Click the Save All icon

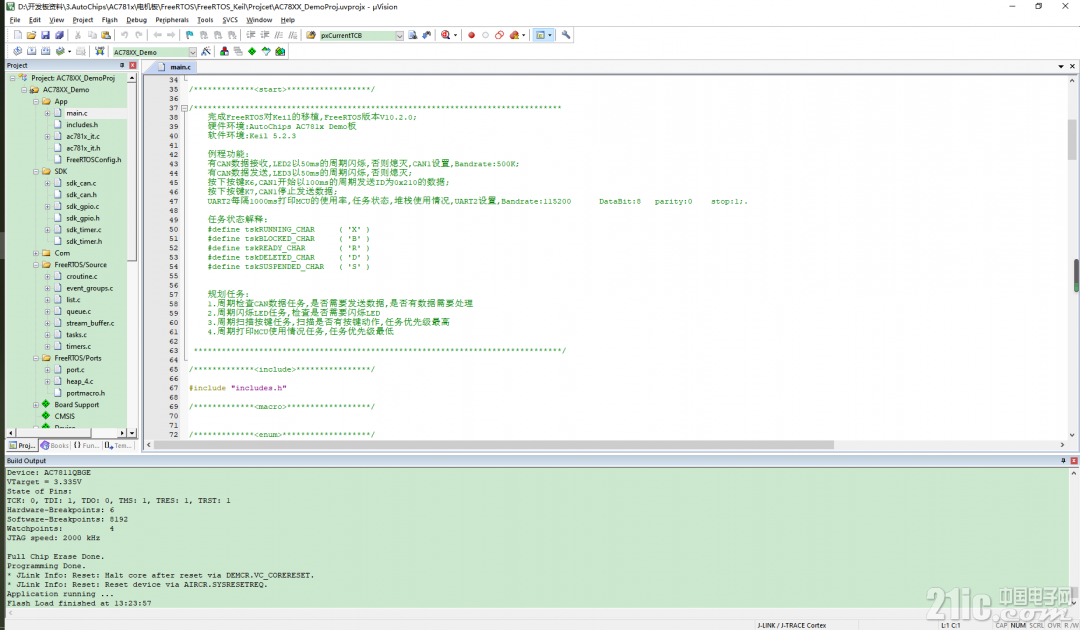click(59, 35)
